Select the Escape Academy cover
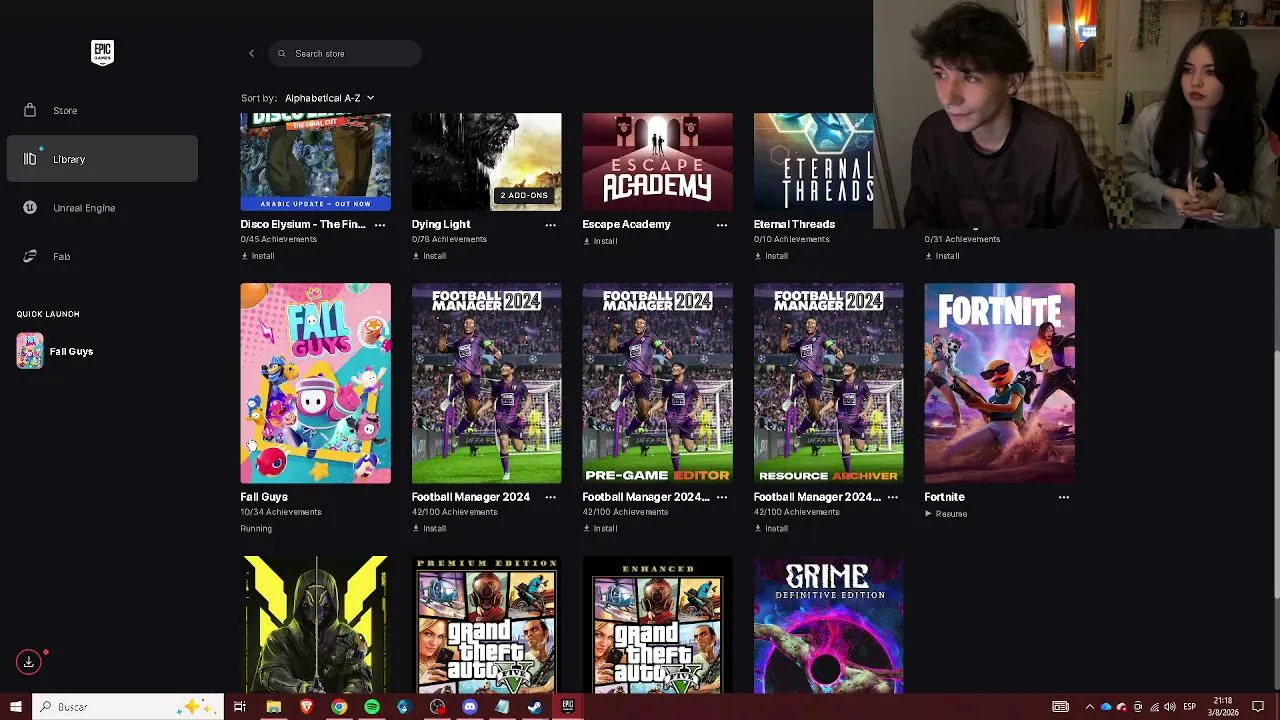 click(x=657, y=162)
